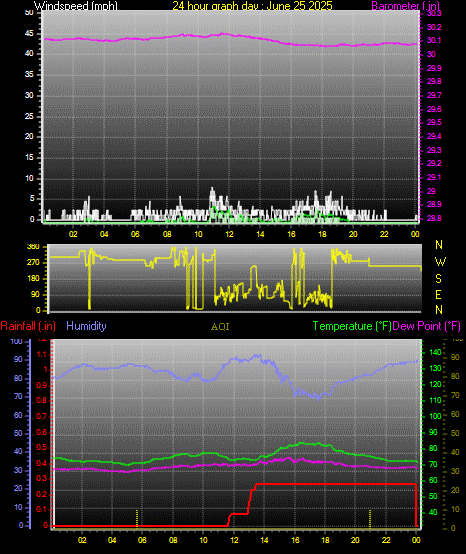Click the 29.6 value on the barometer axis
This screenshot has width=466, height=554.
[x=434, y=109]
